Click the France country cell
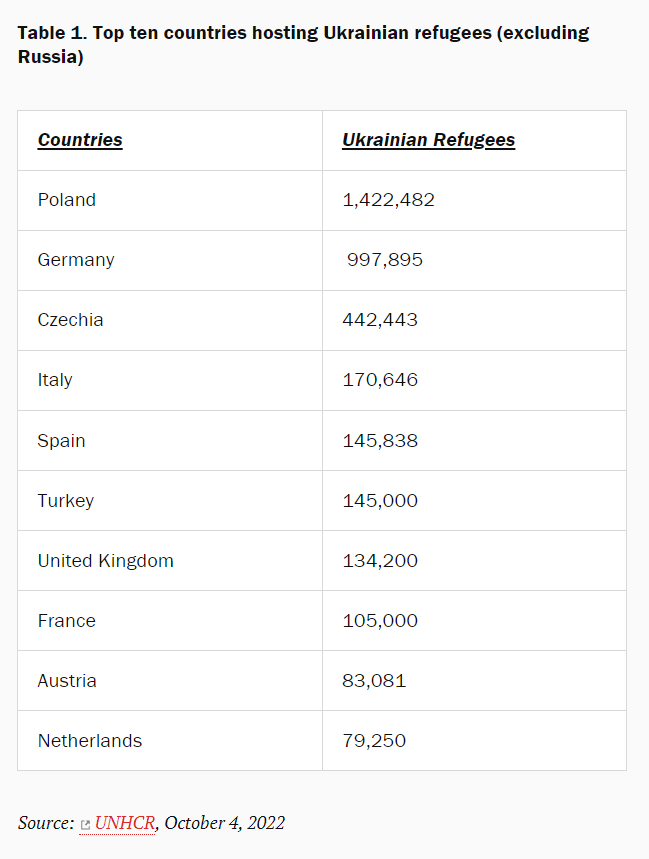The width and height of the screenshot is (649, 859). click(x=67, y=621)
